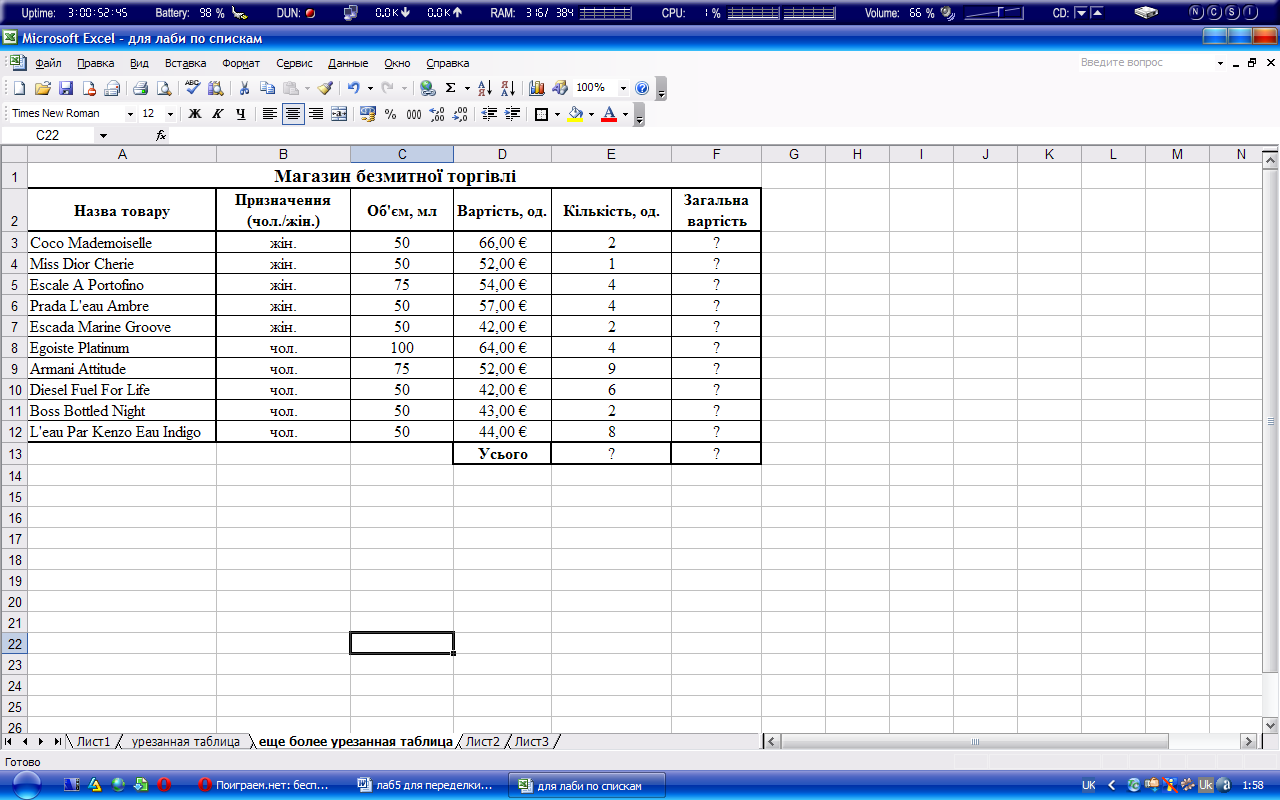Viewport: 1280px width, 800px height.
Task: Apply yellow fill color bucket
Action: [575, 114]
